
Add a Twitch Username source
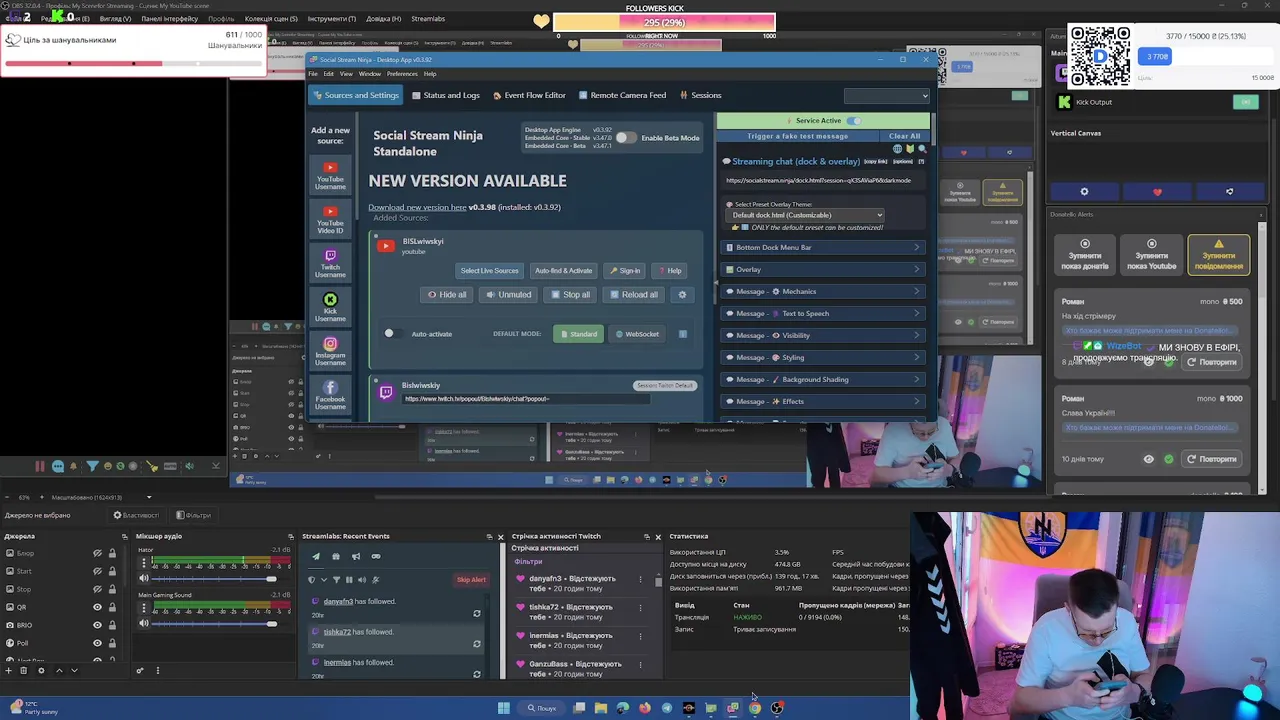(330, 264)
